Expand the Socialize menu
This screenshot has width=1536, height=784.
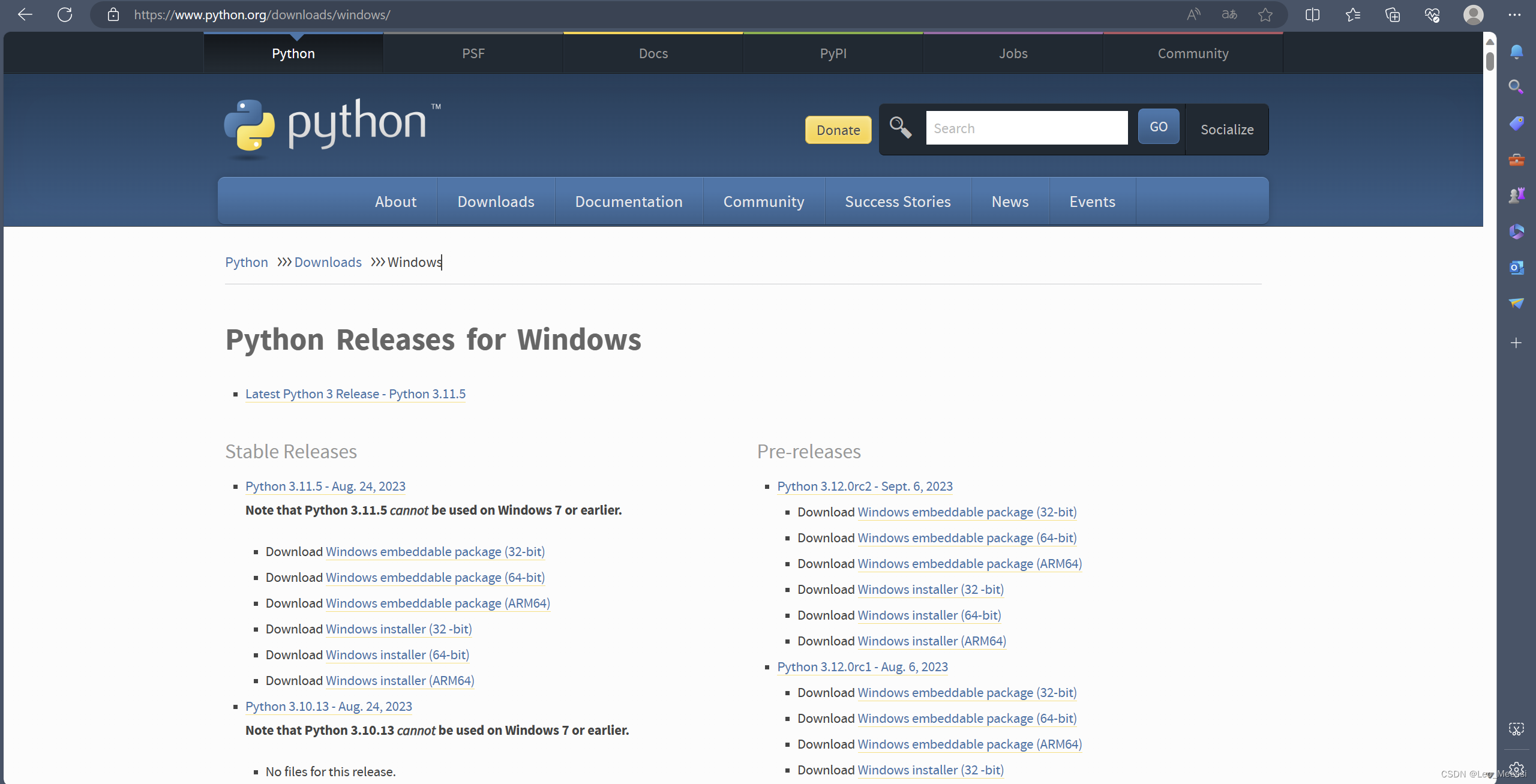(1227, 130)
